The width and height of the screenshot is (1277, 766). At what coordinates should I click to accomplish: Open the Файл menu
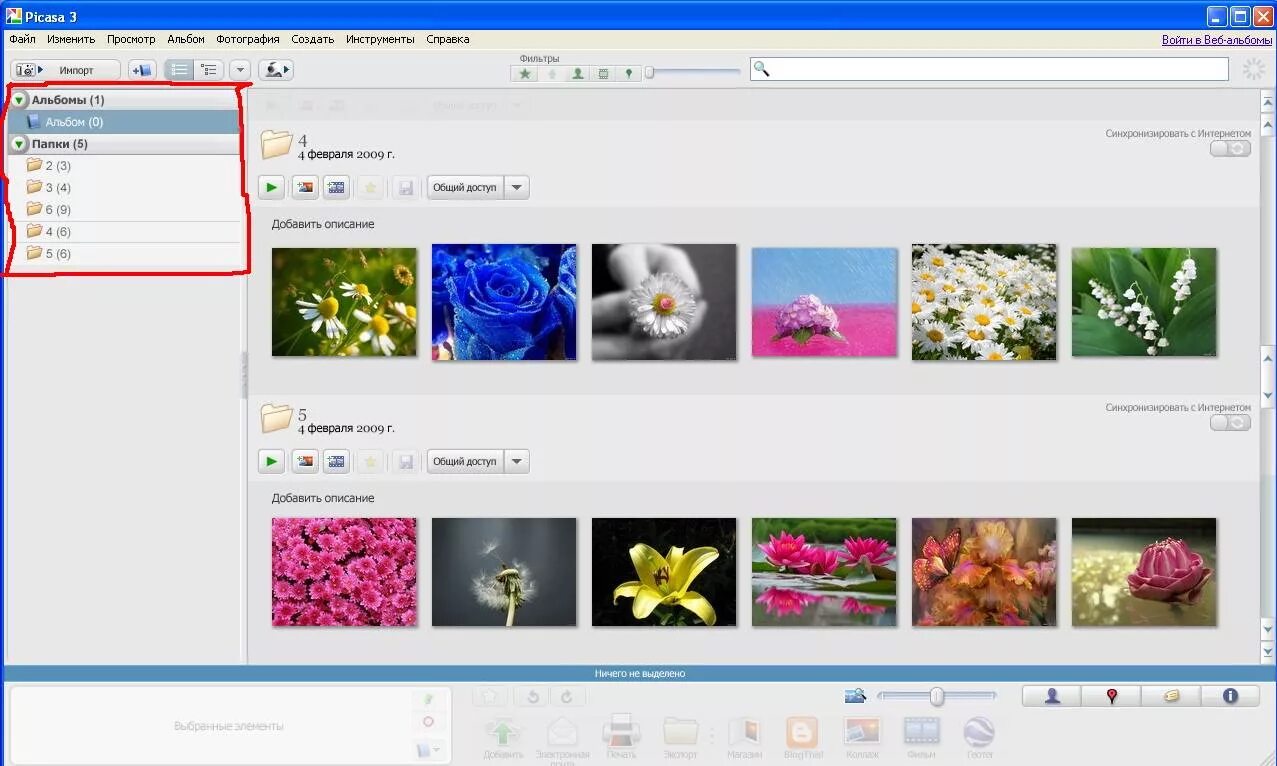pyautogui.click(x=22, y=40)
